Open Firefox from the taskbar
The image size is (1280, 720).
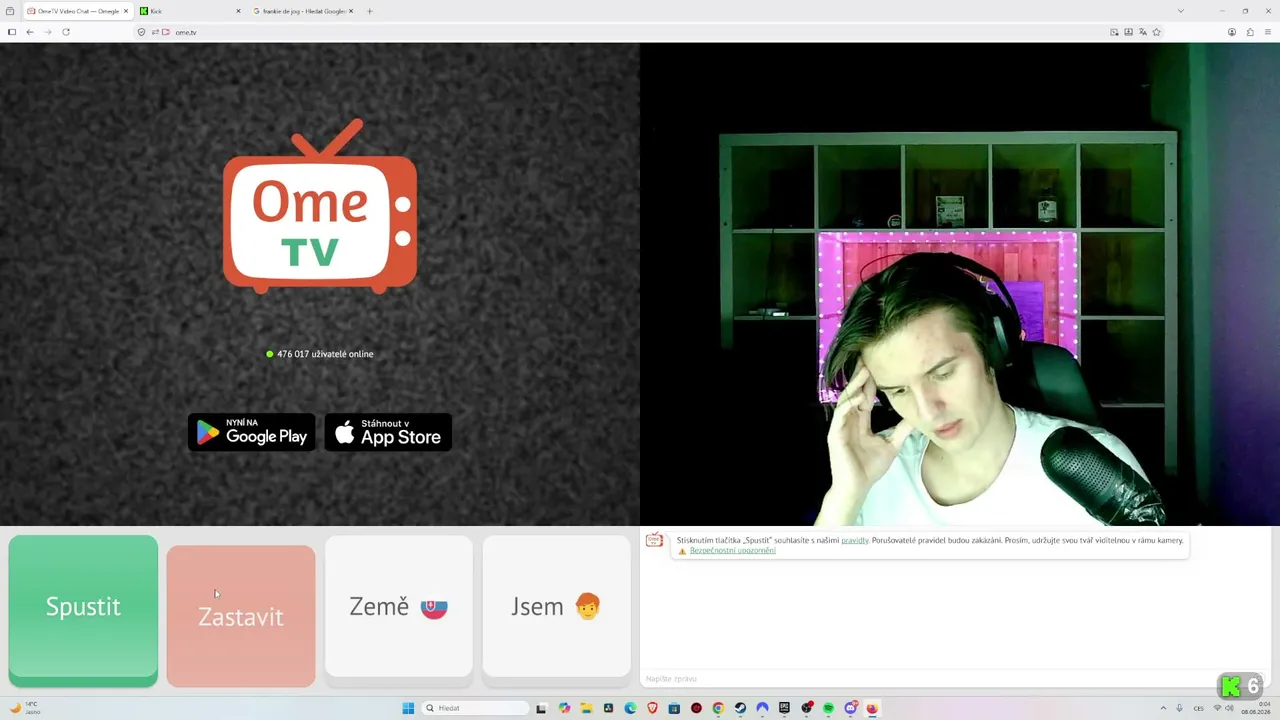click(x=872, y=708)
